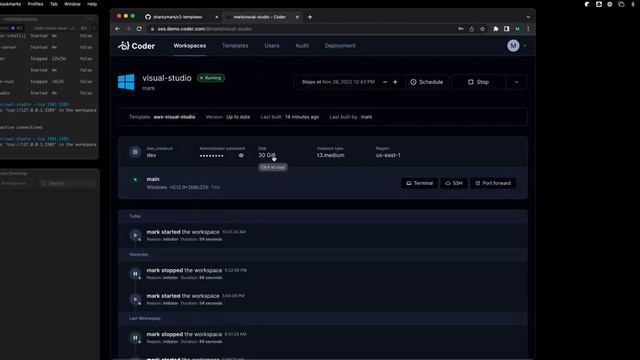Click the key icon in address bar
Screen dimensions: 640x360
tap(460, 29)
